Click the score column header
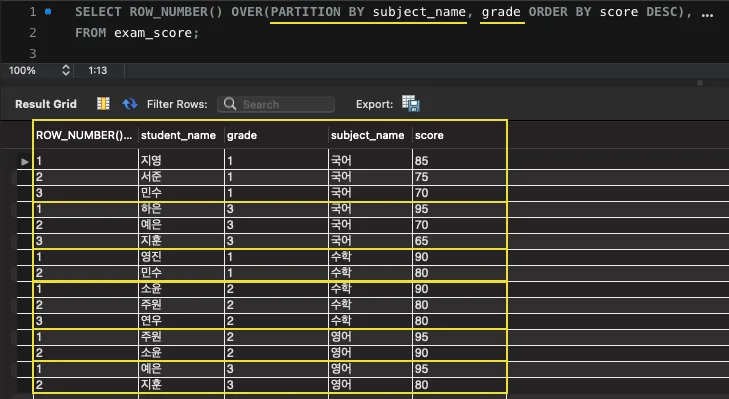This screenshot has width=729, height=399. click(x=459, y=135)
